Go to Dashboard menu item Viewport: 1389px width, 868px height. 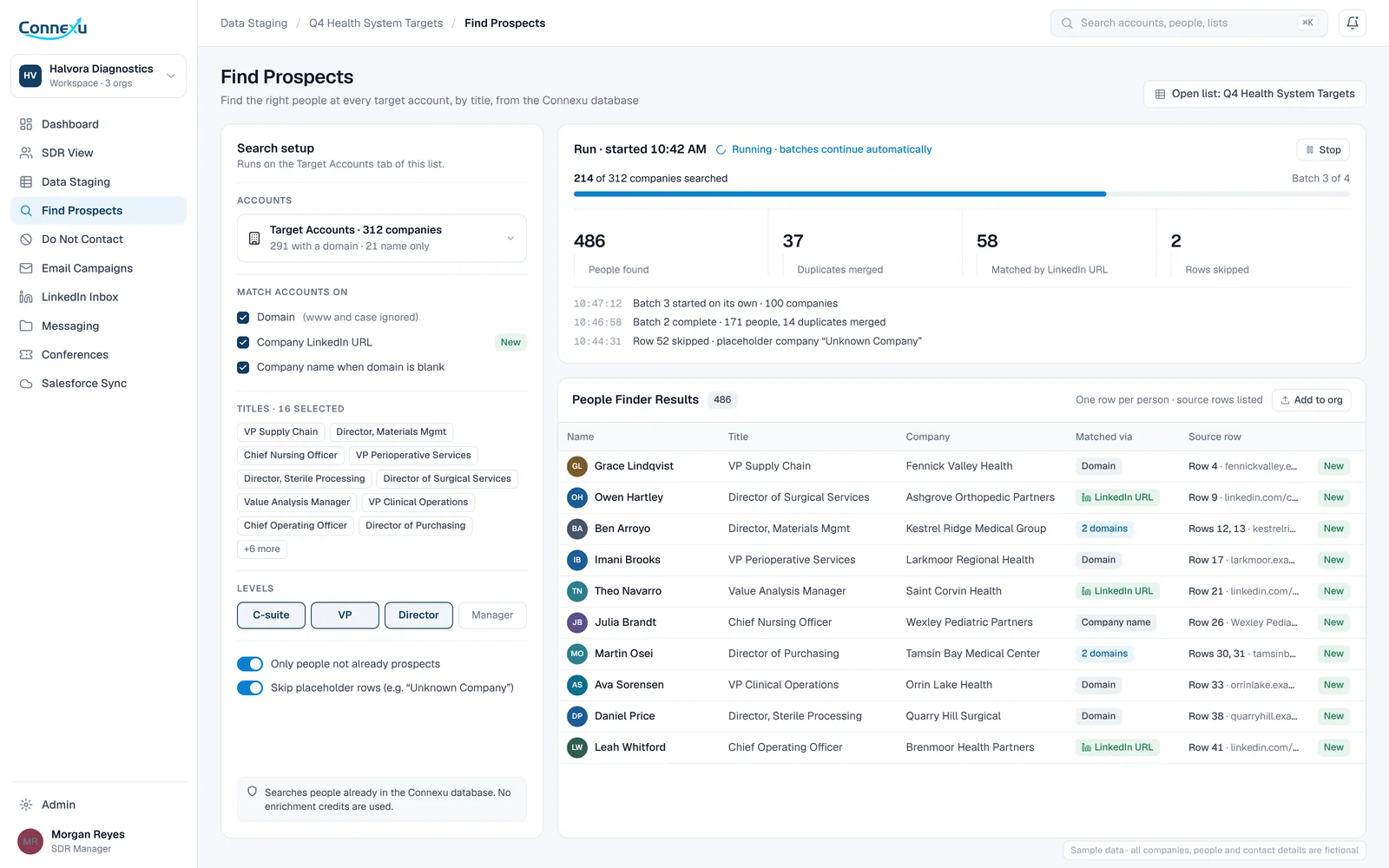(98, 124)
